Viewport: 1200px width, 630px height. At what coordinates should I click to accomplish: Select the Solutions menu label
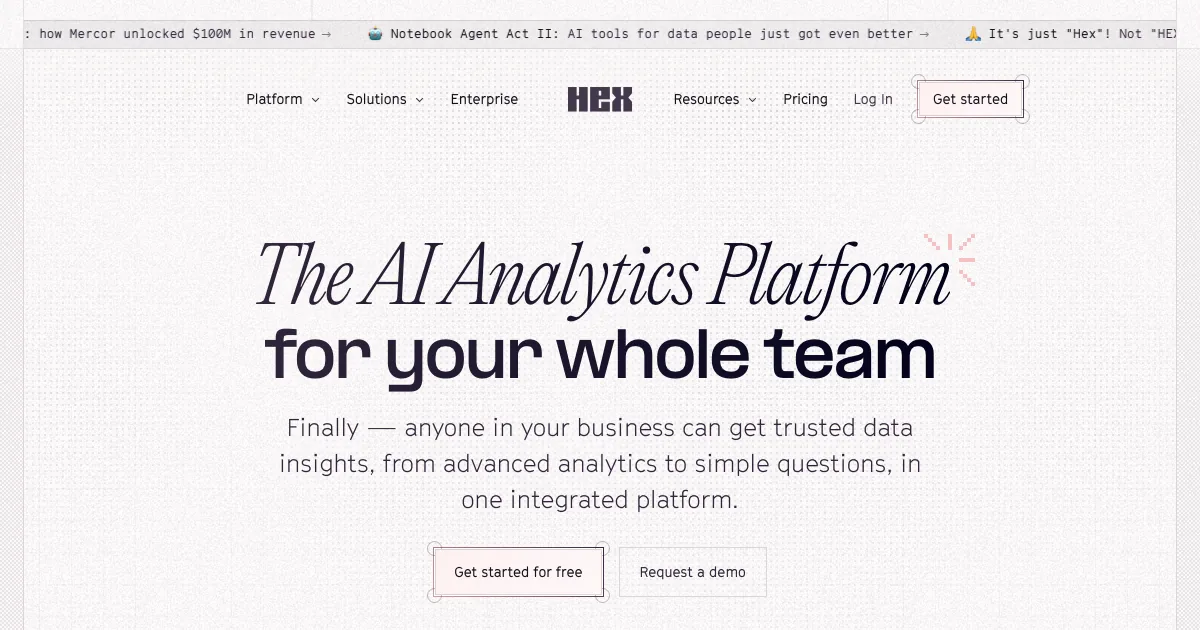click(x=376, y=99)
